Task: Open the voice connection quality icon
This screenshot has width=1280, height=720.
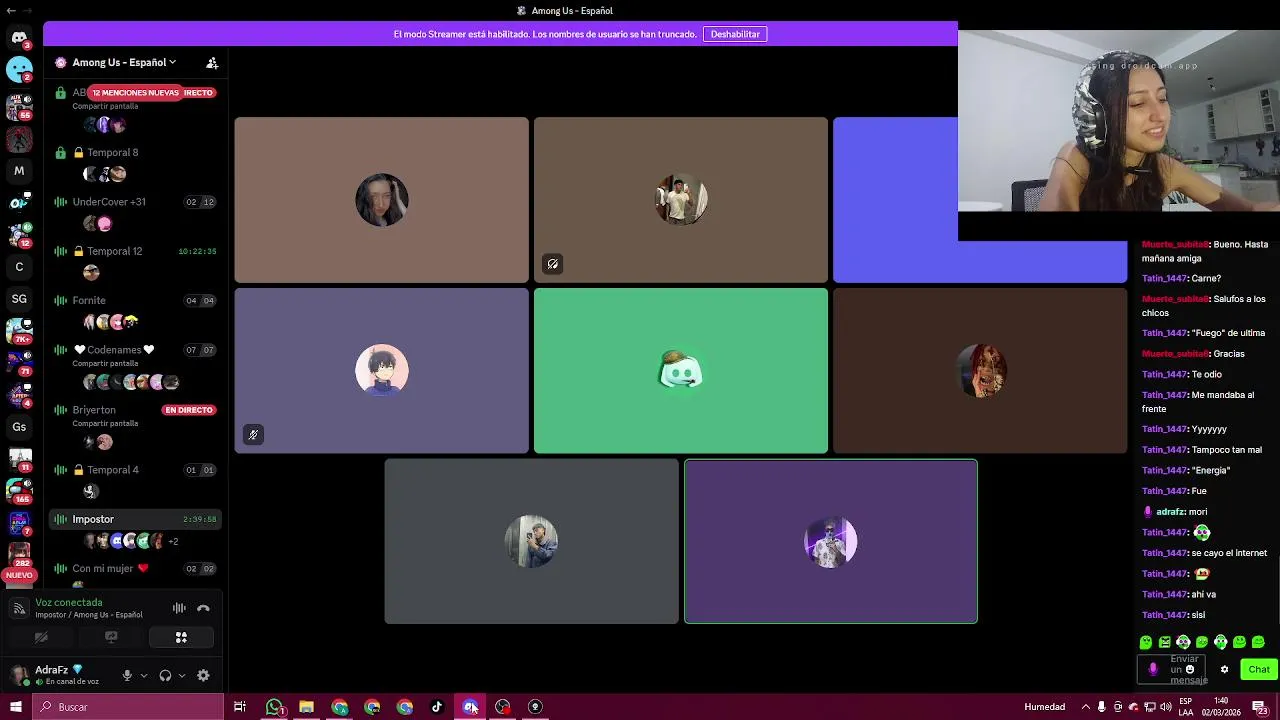Action: click(19, 608)
